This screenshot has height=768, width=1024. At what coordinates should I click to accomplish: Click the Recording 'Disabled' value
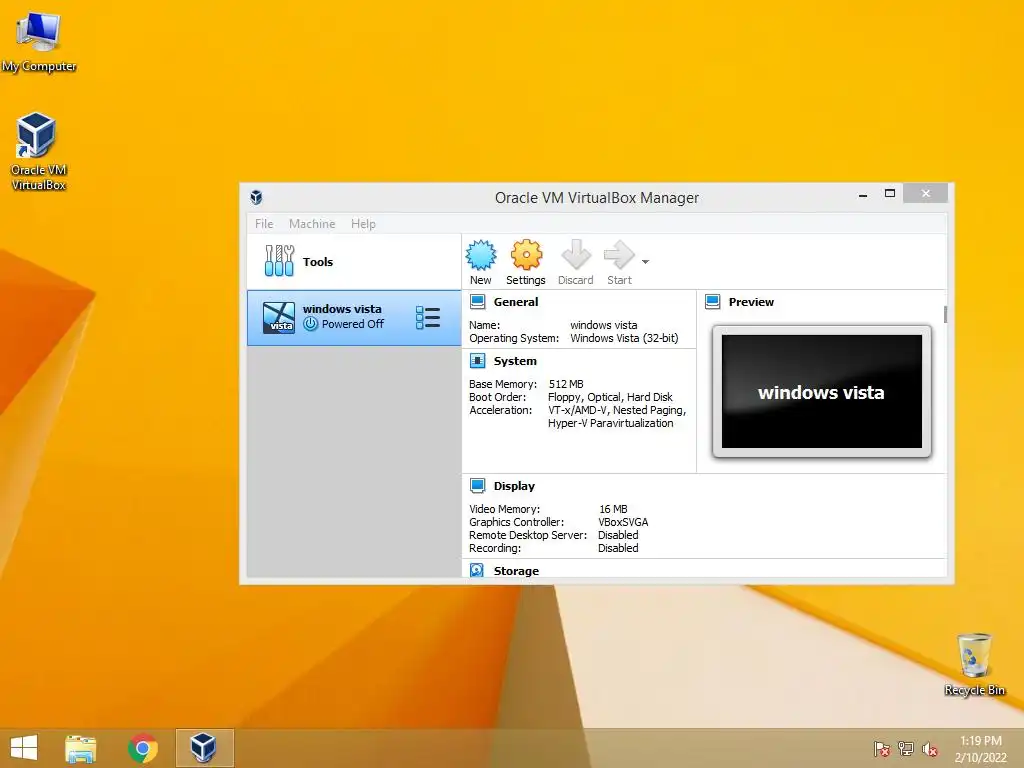coord(618,548)
